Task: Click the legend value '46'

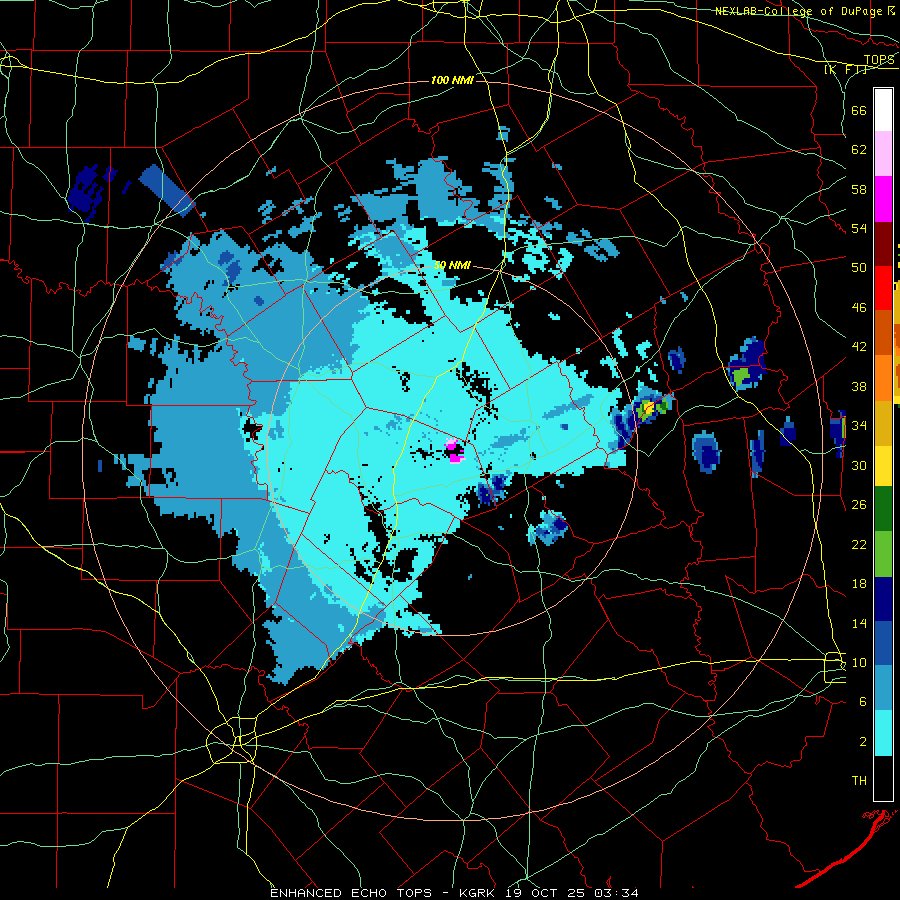Action: 859,307
